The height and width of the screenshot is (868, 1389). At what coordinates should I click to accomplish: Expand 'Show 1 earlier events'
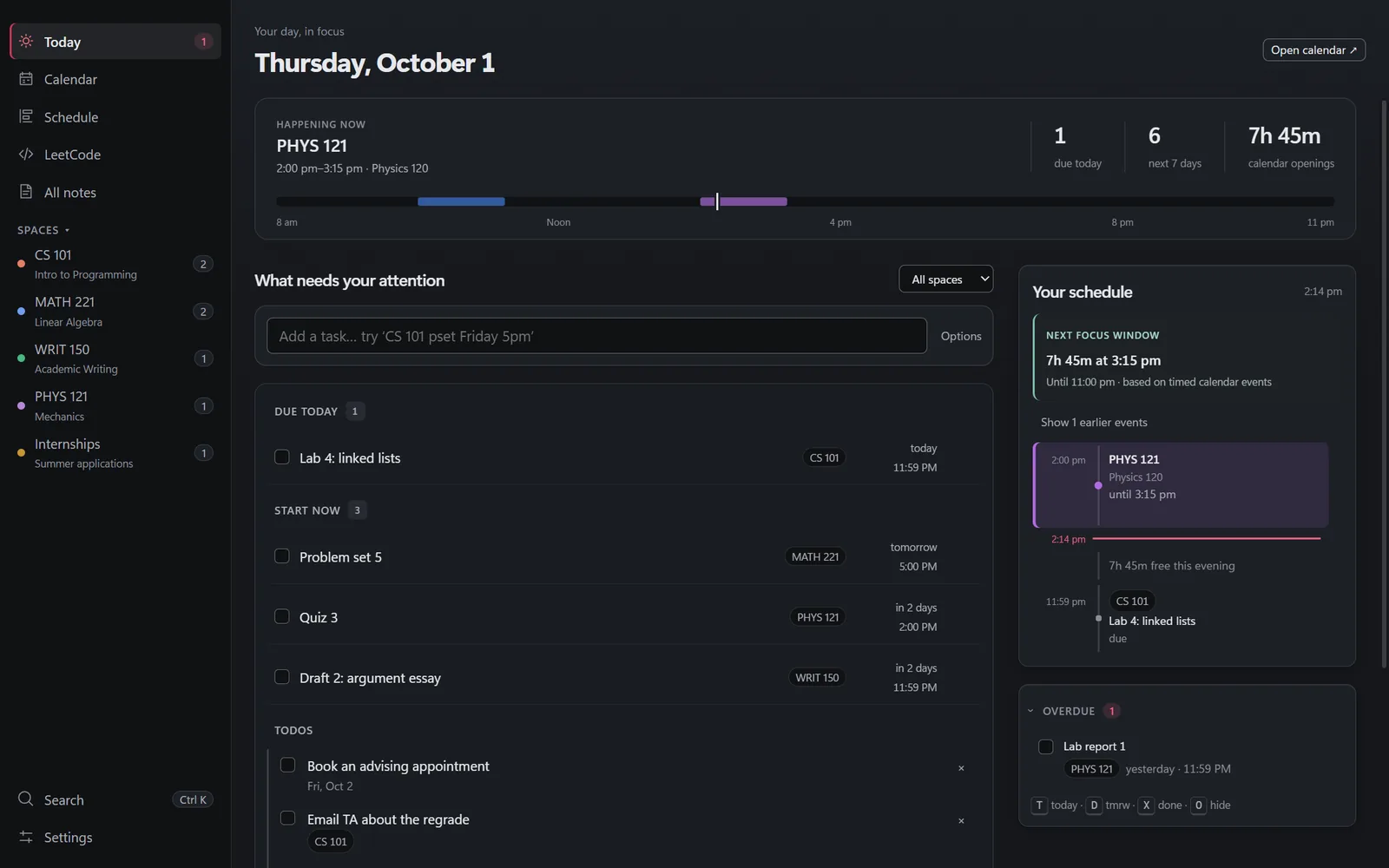click(x=1094, y=423)
